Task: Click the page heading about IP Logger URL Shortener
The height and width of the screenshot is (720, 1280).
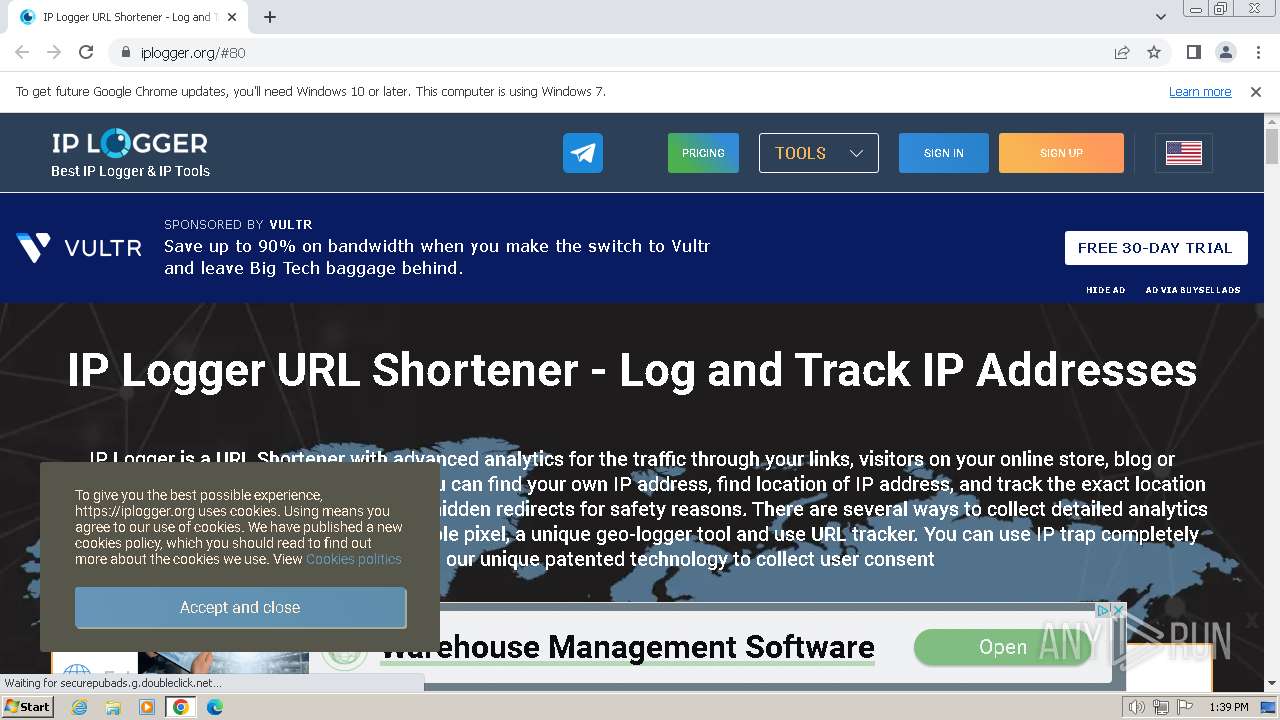Action: point(632,370)
